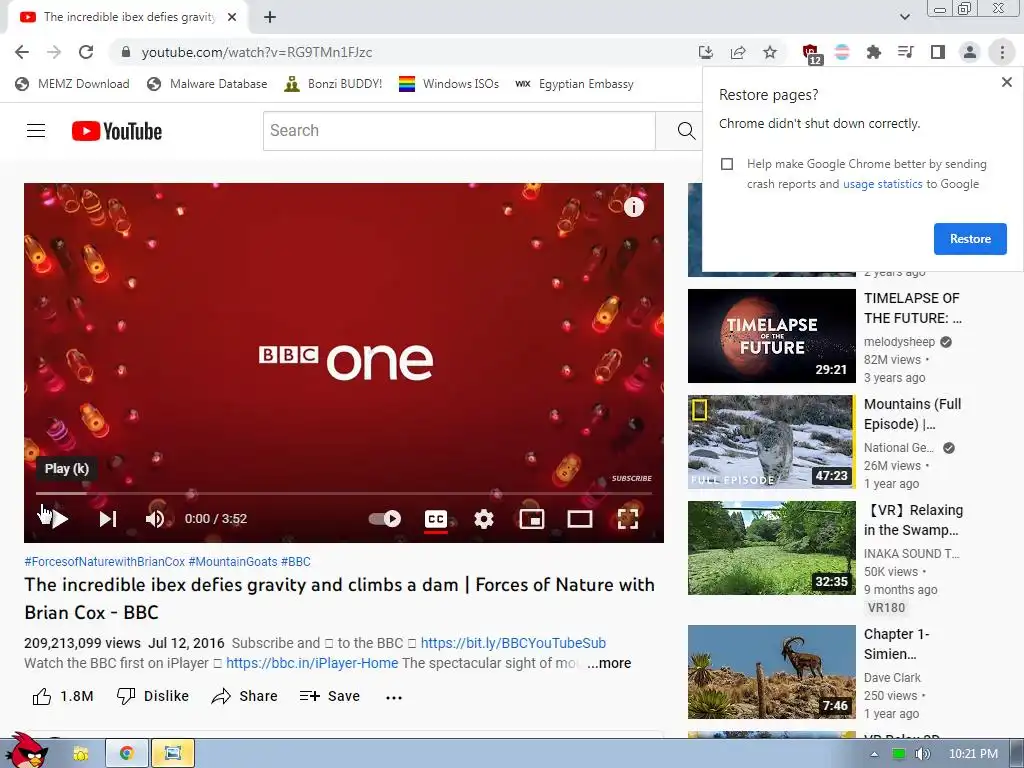
Task: Open Windows ISOs bookmark
Action: (449, 84)
